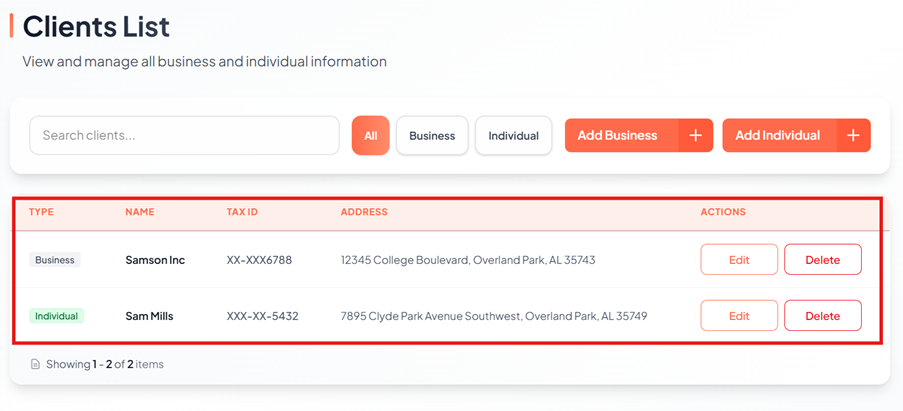
Task: Delete the Samson Inc client
Action: (x=822, y=260)
